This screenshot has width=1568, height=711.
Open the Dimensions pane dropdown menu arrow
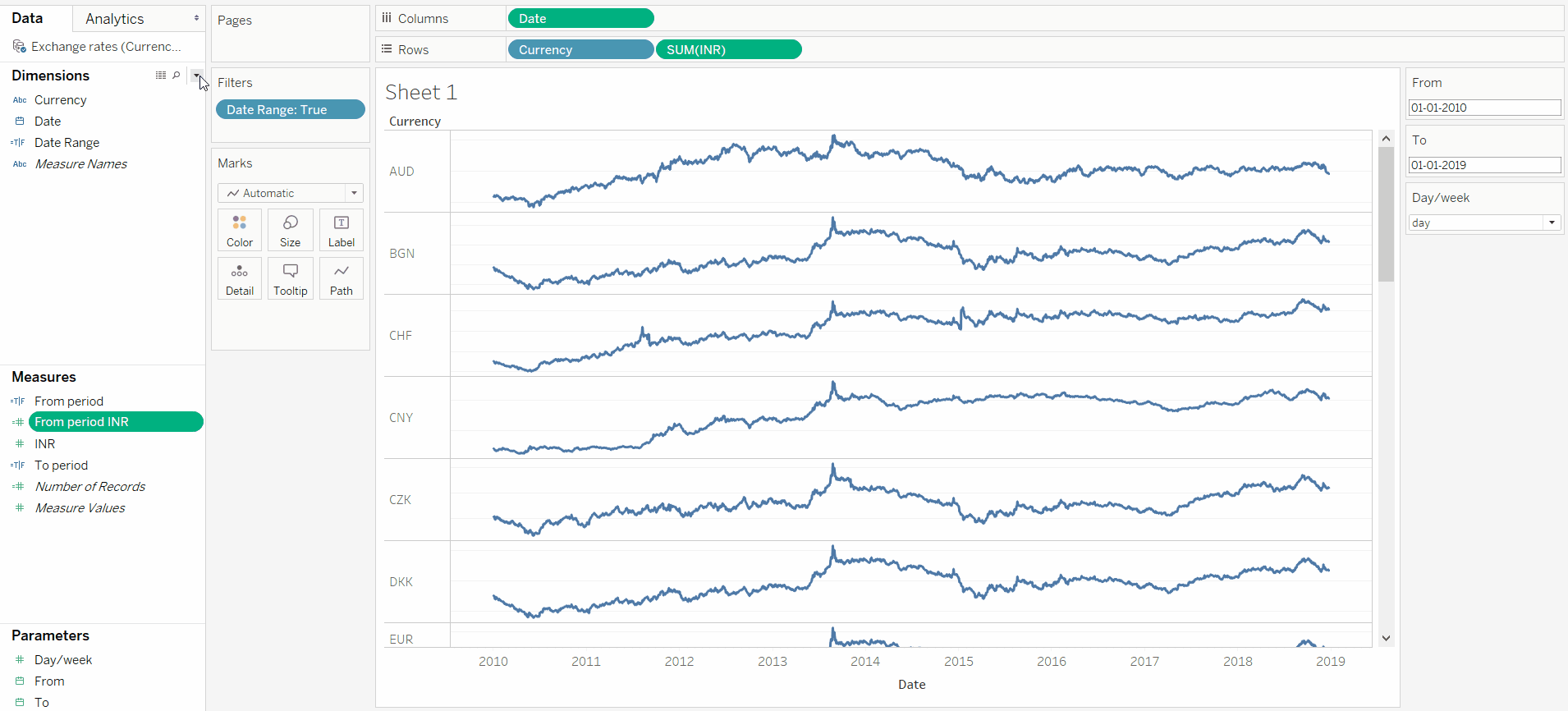pyautogui.click(x=196, y=75)
